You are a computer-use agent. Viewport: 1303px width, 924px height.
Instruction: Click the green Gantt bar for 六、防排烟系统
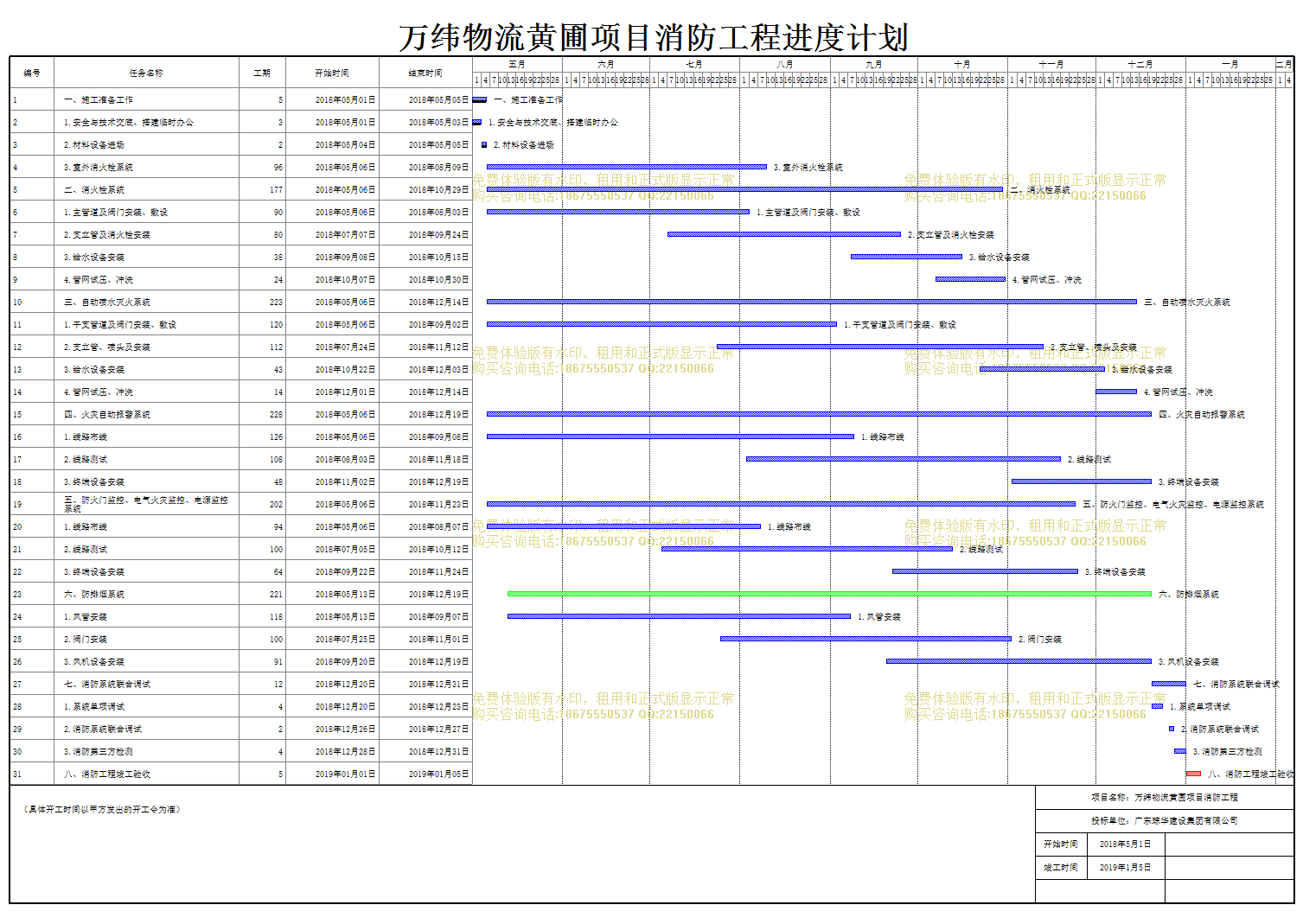click(829, 594)
